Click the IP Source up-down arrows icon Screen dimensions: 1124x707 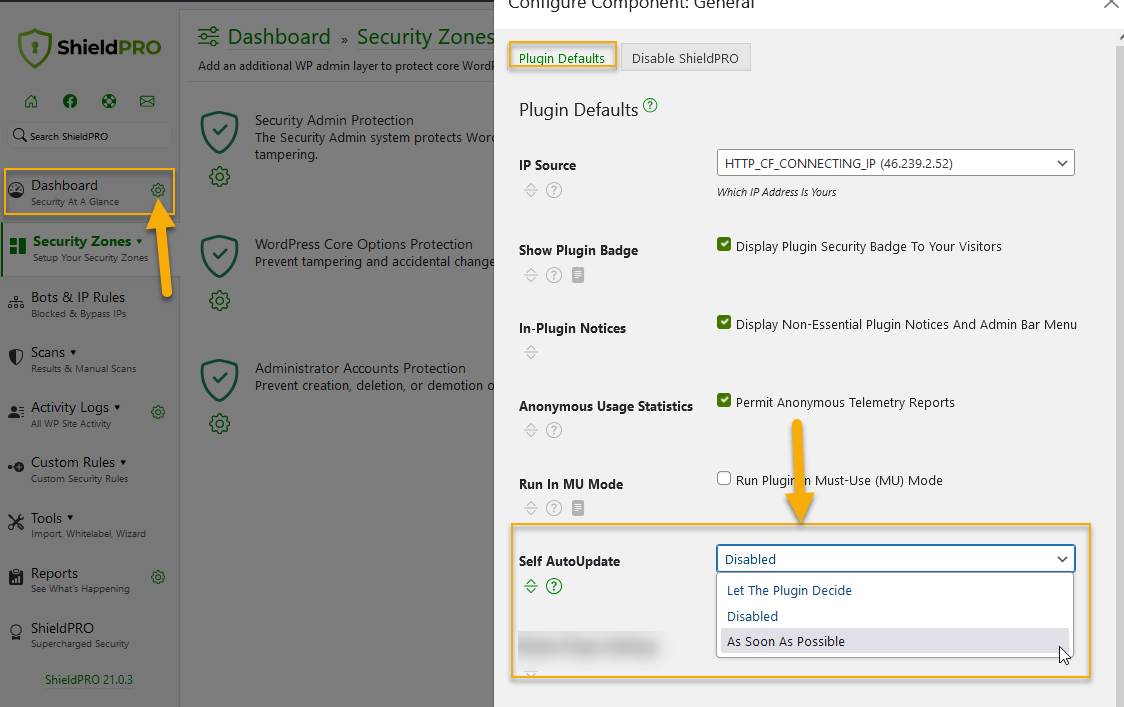[x=530, y=190]
